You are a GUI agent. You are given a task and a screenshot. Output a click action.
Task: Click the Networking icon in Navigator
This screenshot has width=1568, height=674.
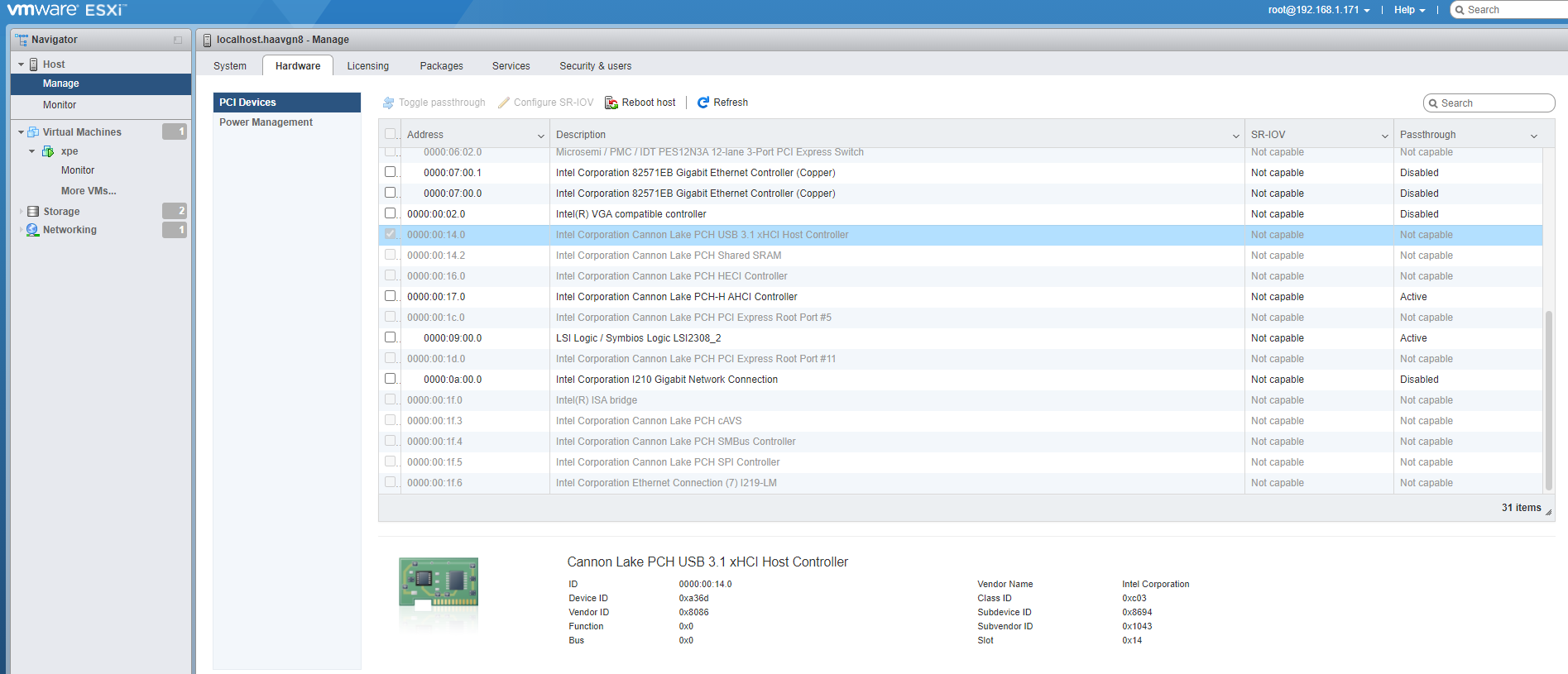tap(32, 230)
